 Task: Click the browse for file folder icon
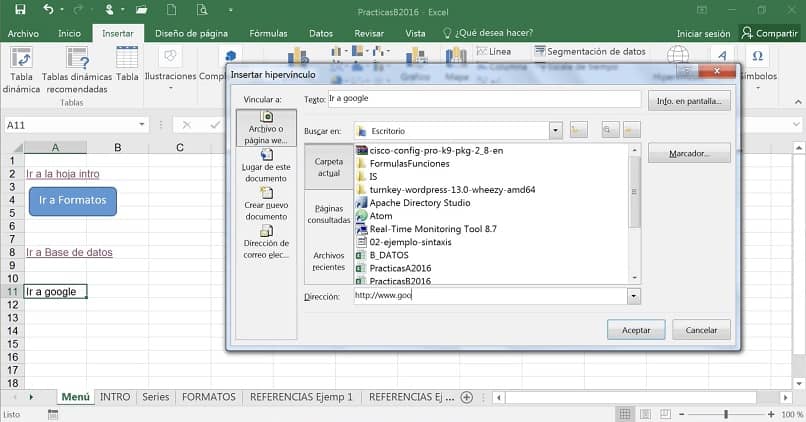click(x=631, y=130)
